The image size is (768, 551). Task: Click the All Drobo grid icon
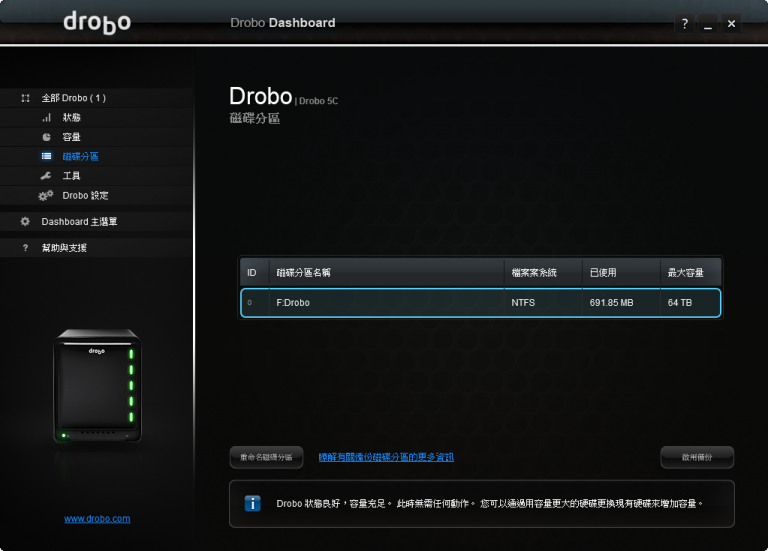[x=25, y=98]
